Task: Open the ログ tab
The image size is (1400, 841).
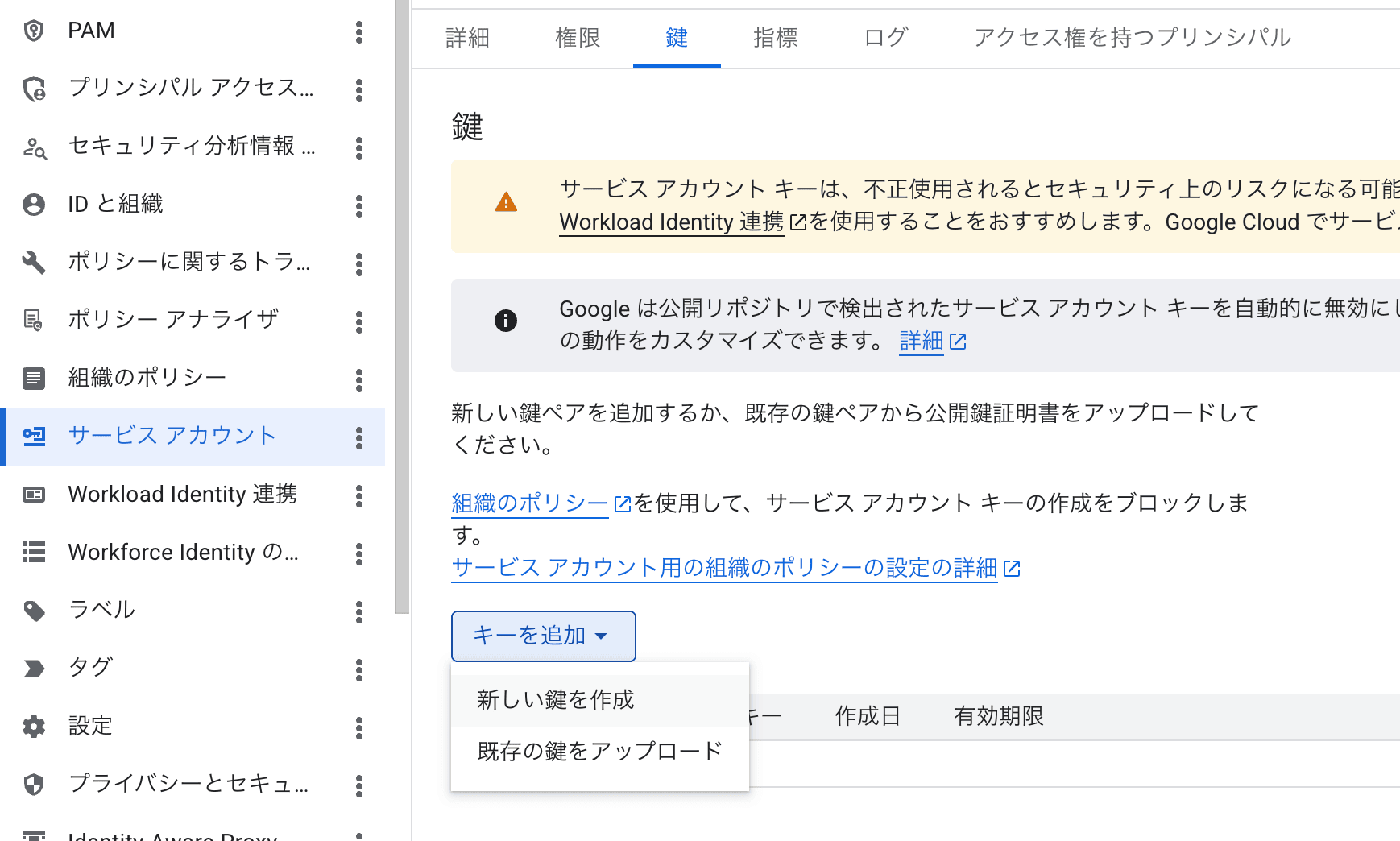Action: (x=886, y=38)
